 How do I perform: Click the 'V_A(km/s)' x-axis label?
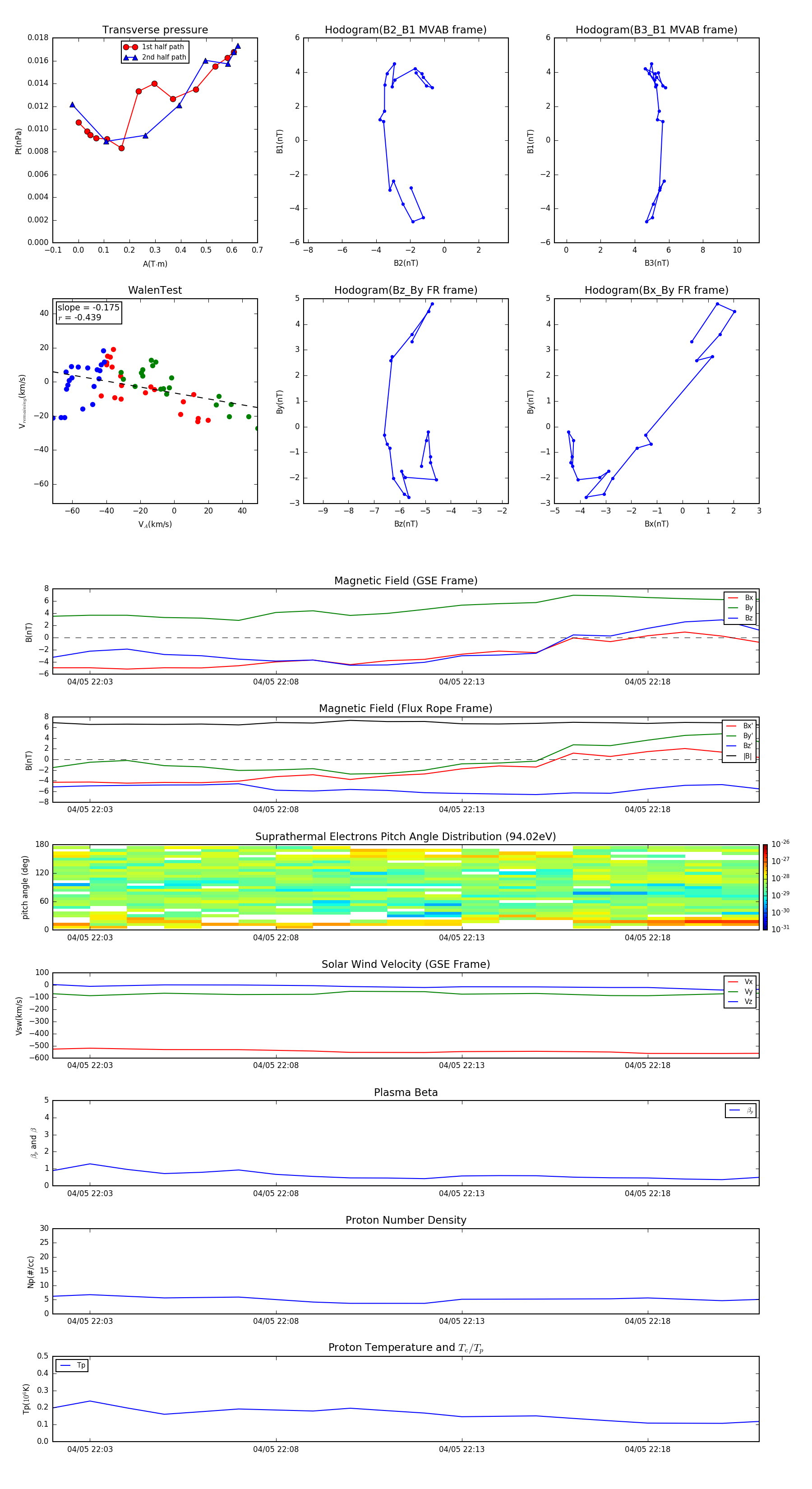[155, 524]
